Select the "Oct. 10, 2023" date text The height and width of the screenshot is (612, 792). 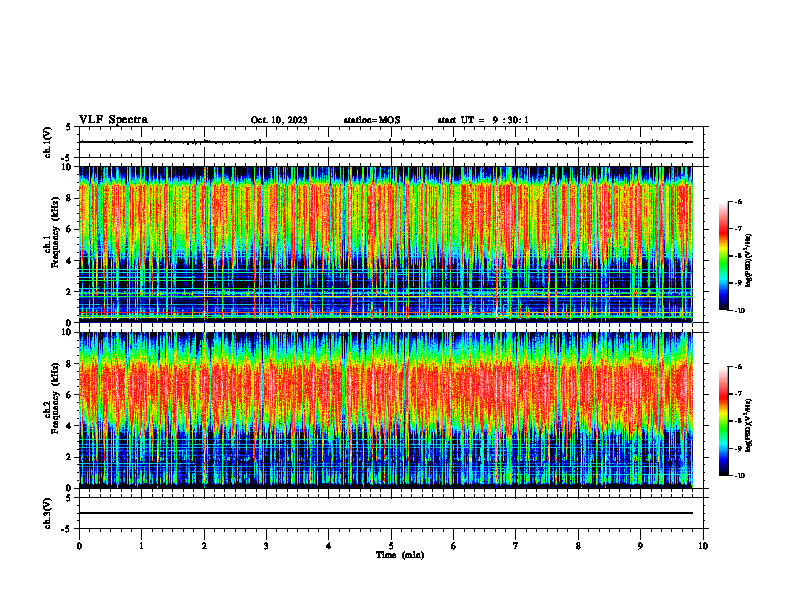tap(279, 120)
